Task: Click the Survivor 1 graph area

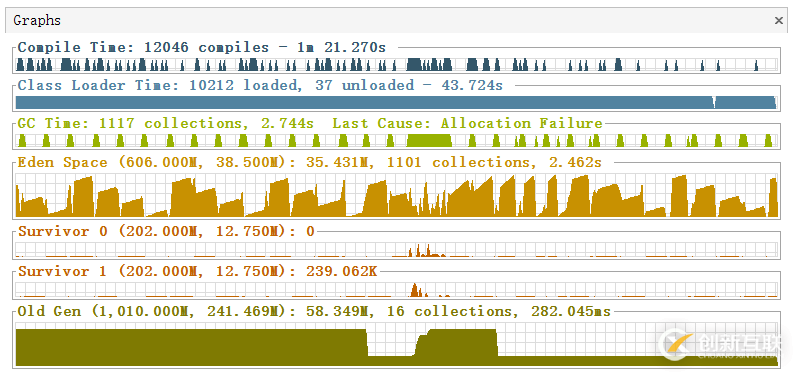Action: tap(397, 290)
